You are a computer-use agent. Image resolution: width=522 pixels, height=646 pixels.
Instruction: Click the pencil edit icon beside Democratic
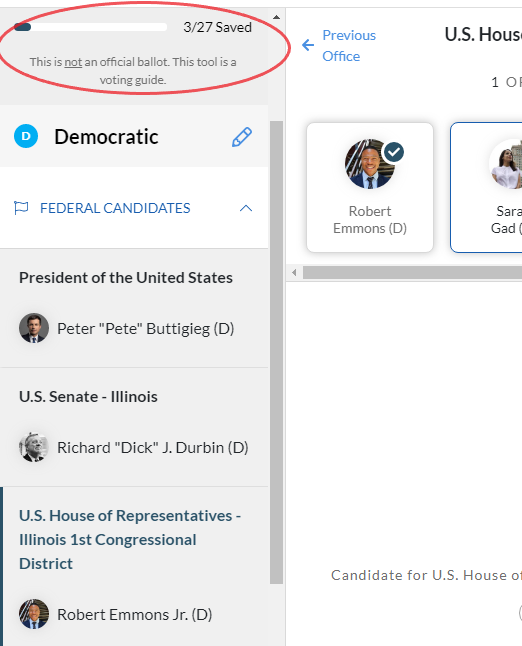point(242,137)
